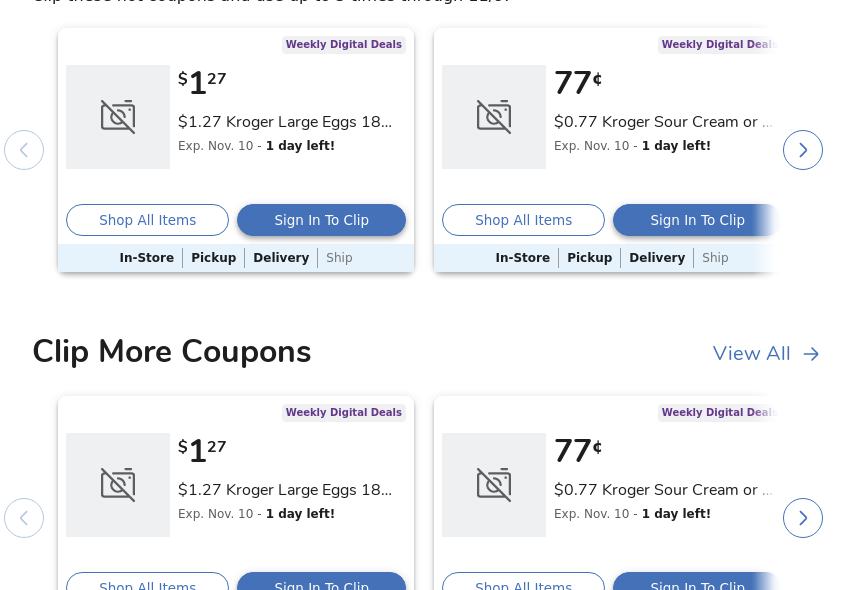Sign in to clip lower eggs coupon
This screenshot has height=590, width=855.
coord(321,584)
